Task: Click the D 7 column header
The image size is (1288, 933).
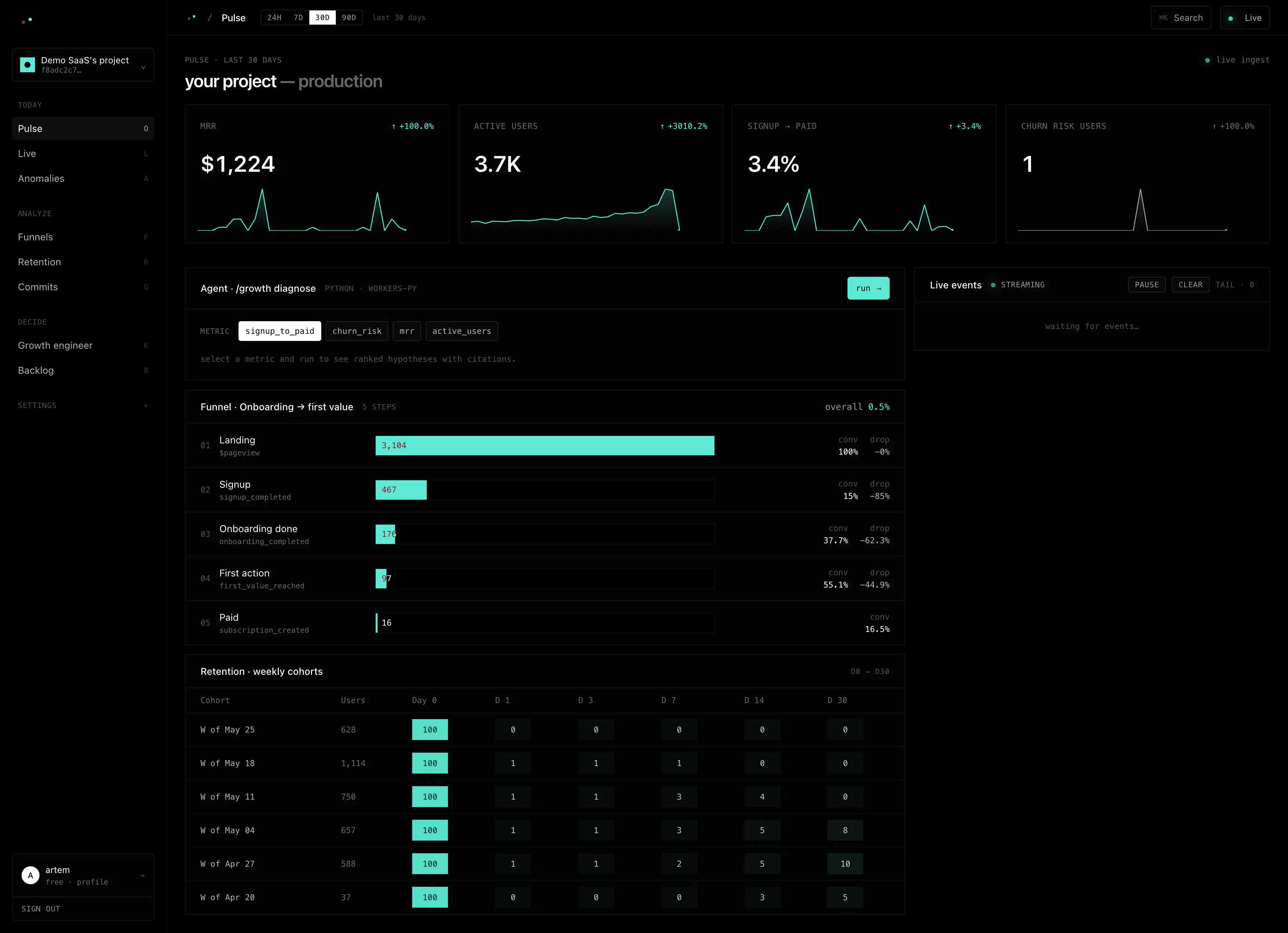Action: tap(669, 700)
